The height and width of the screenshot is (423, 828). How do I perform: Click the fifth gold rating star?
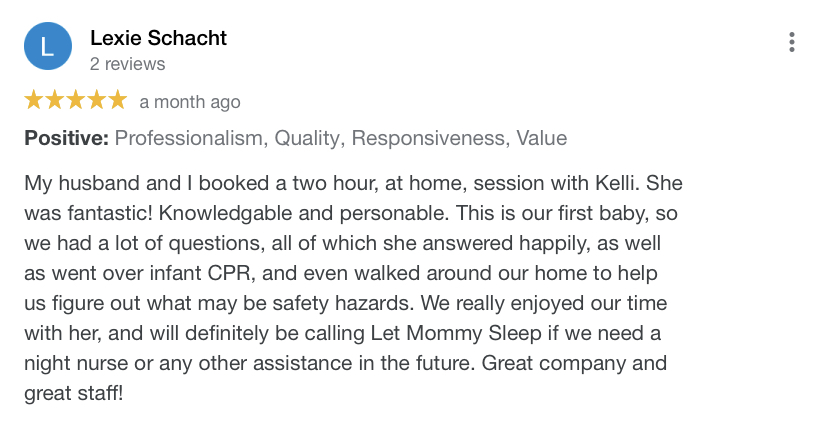[x=118, y=100]
